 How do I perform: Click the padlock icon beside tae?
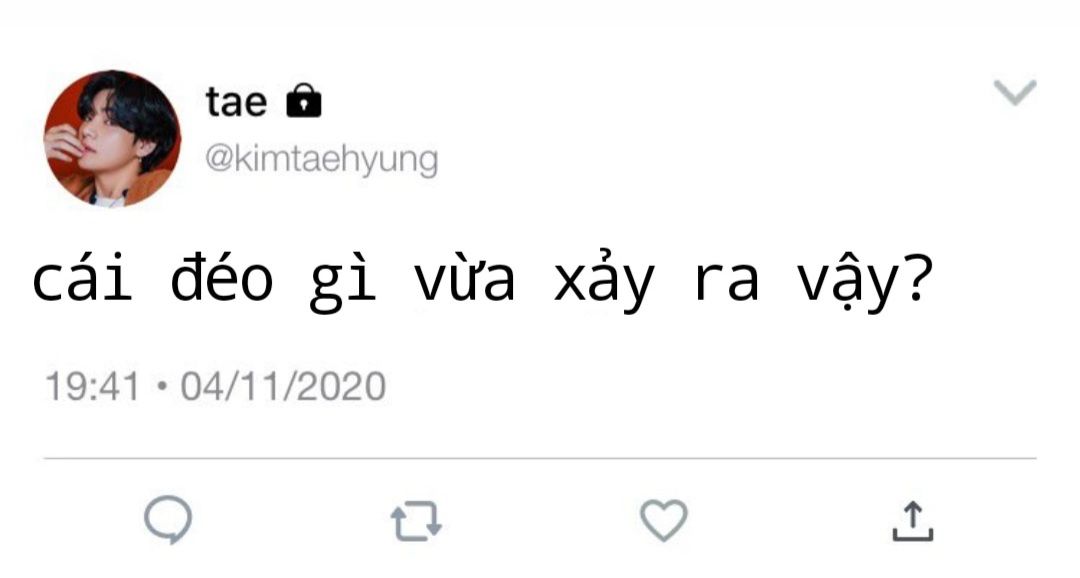point(304,101)
